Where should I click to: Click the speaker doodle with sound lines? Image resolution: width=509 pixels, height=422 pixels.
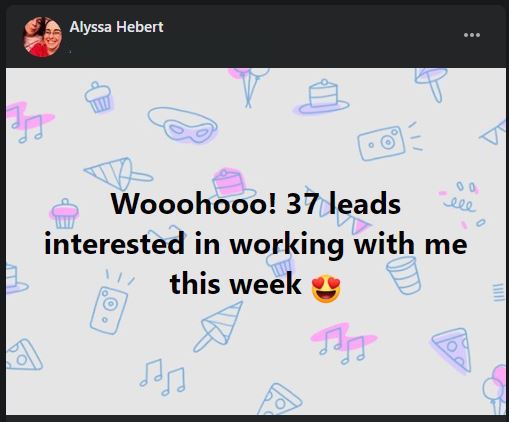tap(112, 303)
